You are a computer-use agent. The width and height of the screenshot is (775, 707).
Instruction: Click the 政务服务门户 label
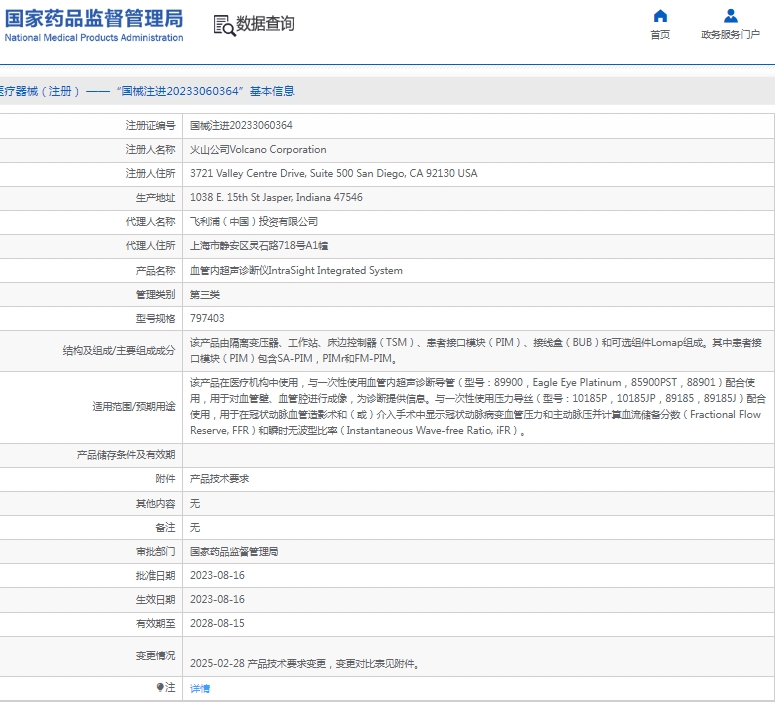(731, 35)
